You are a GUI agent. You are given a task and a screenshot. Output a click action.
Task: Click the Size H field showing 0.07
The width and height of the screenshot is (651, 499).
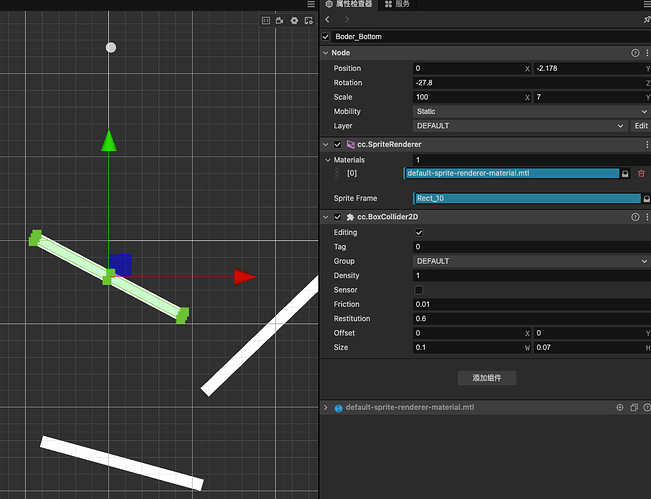click(x=592, y=347)
